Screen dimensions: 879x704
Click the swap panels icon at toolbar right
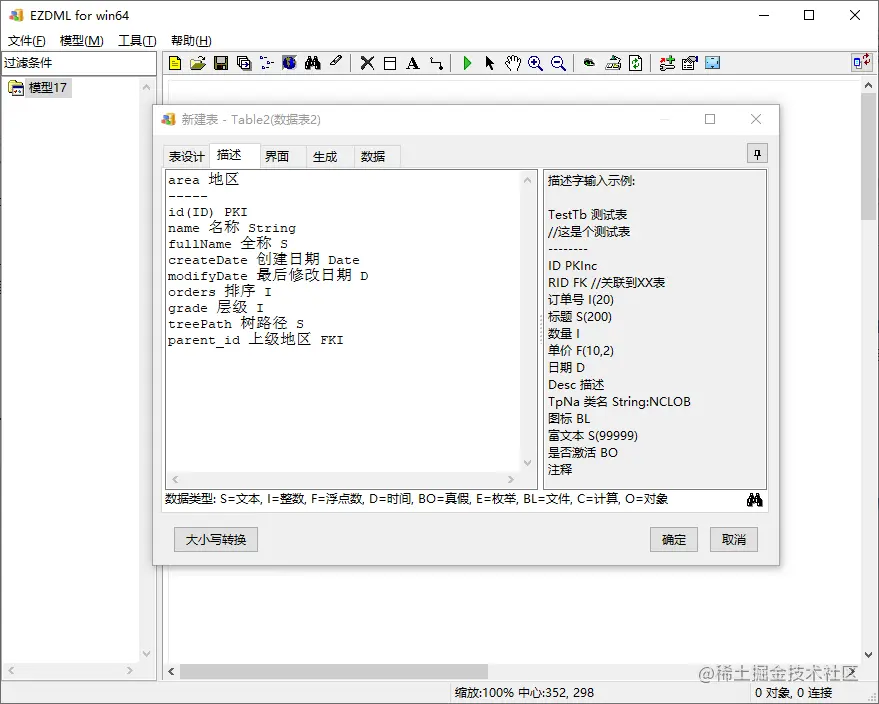pos(862,62)
